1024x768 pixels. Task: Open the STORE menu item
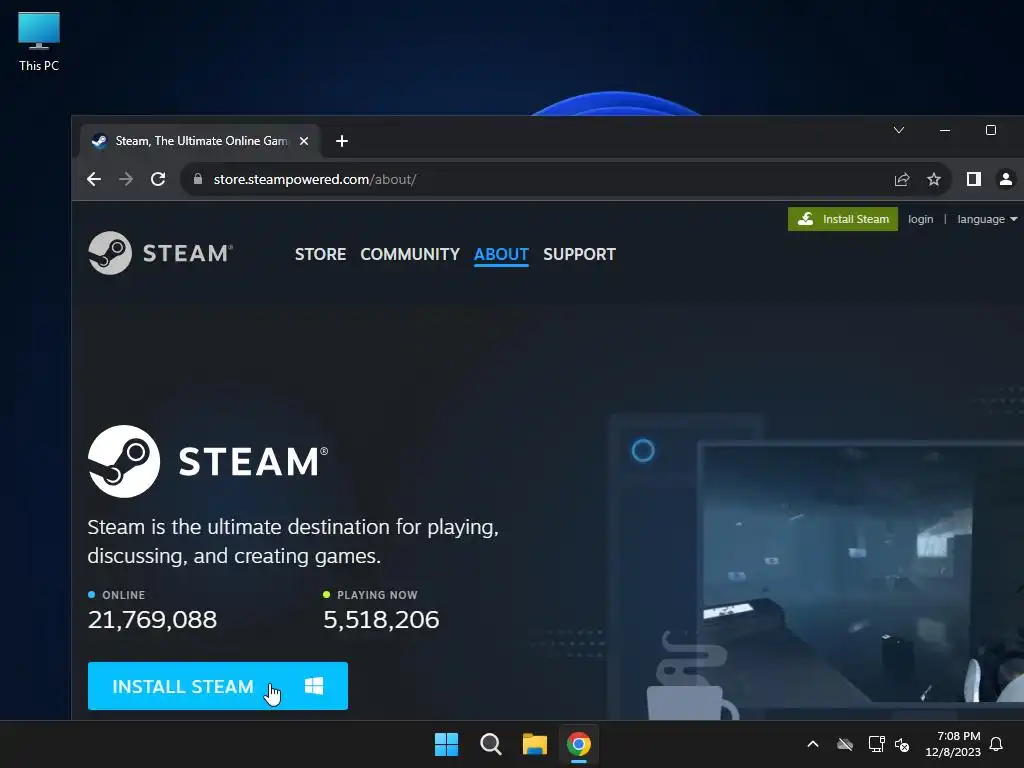tap(320, 254)
